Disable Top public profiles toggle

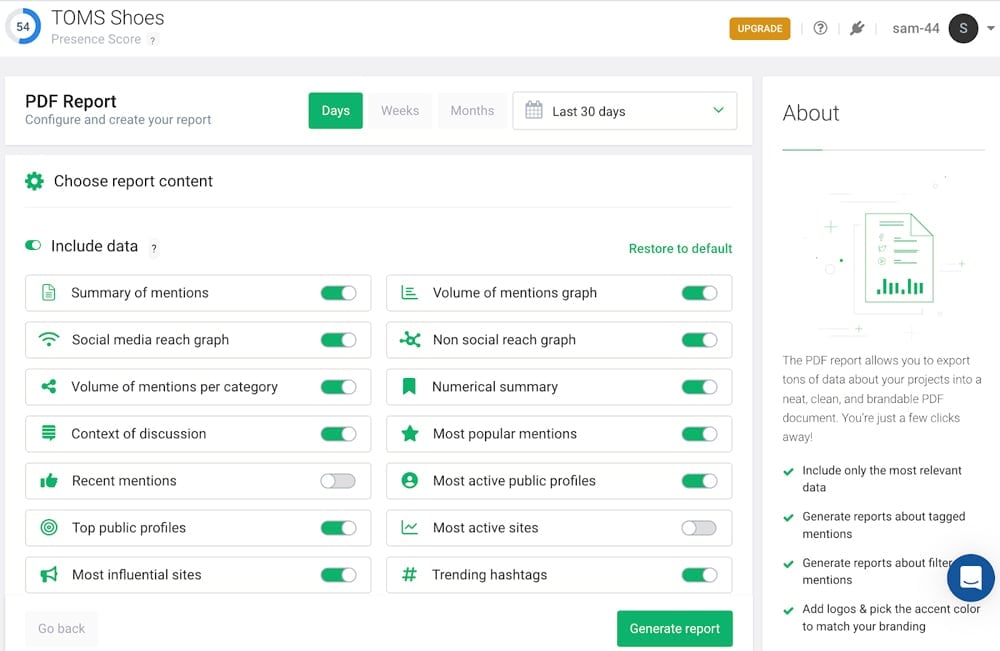[338, 528]
